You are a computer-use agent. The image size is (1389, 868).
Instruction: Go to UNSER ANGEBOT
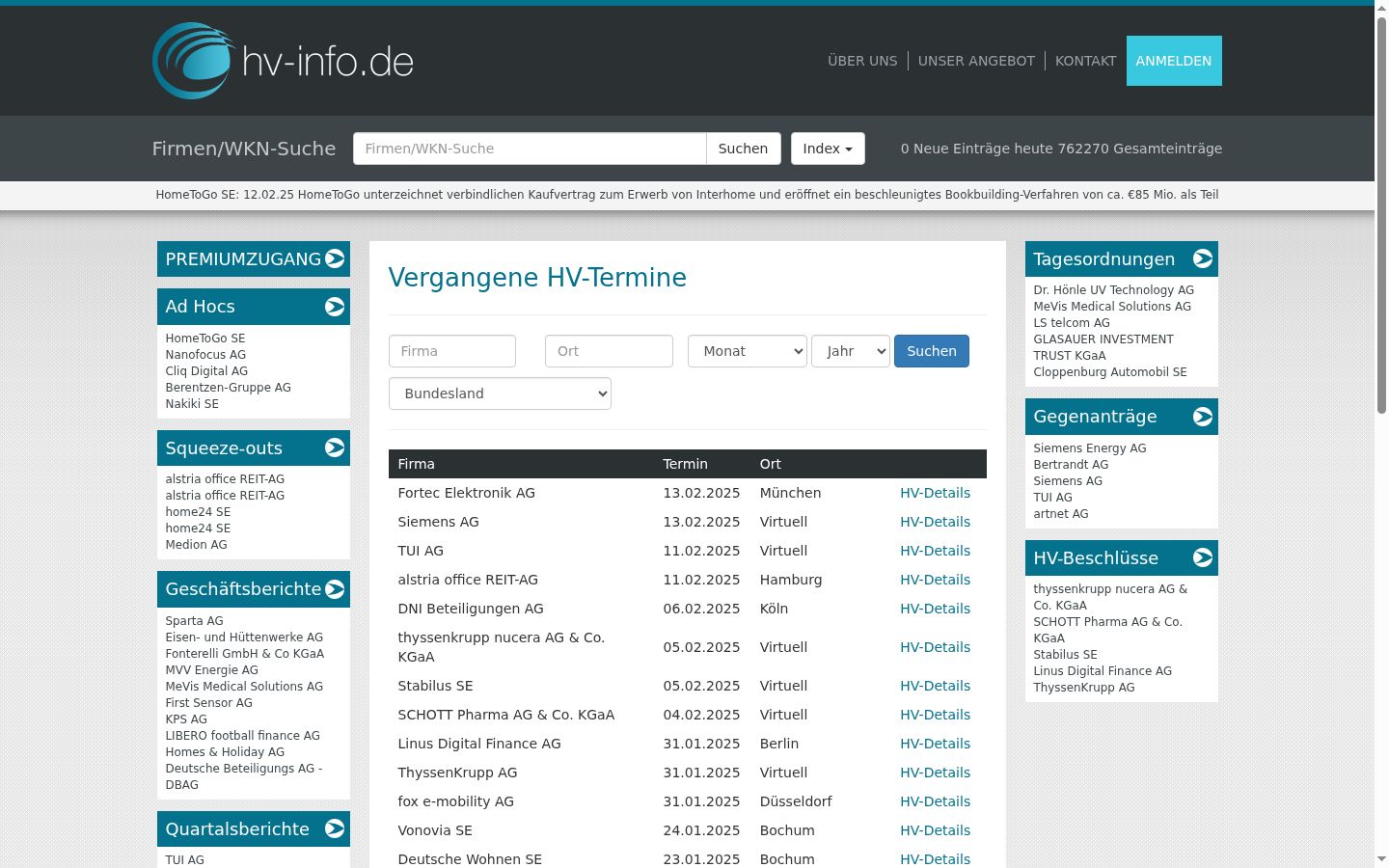(976, 61)
